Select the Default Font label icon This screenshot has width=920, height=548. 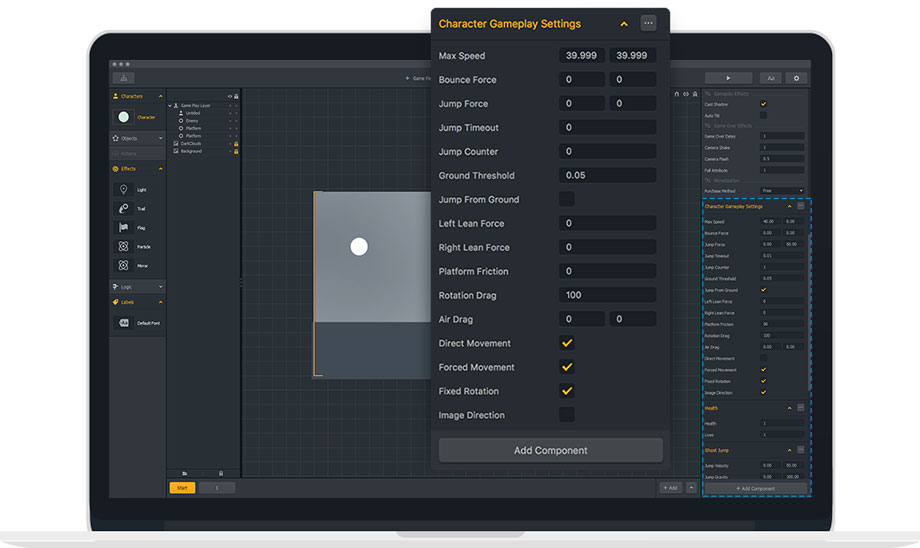tap(124, 323)
